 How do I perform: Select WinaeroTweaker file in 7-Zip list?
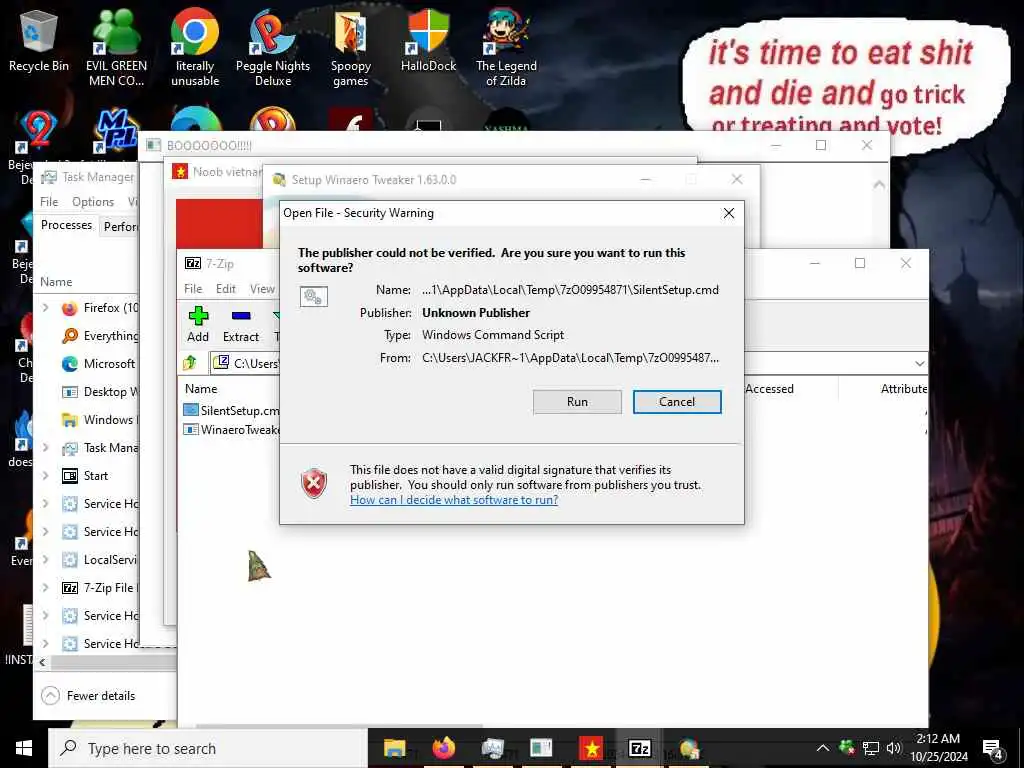(231, 430)
